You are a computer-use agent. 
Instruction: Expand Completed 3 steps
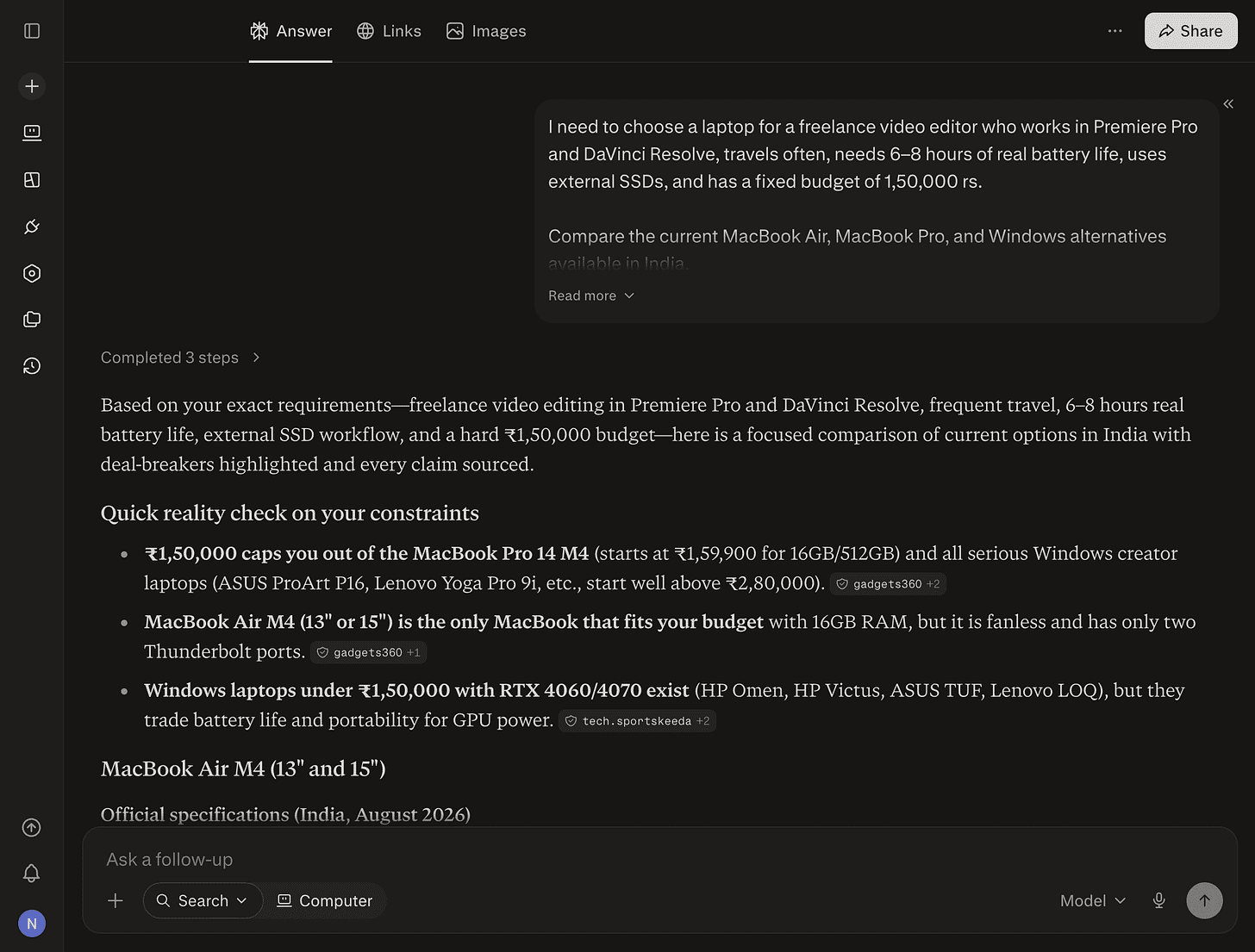click(180, 358)
